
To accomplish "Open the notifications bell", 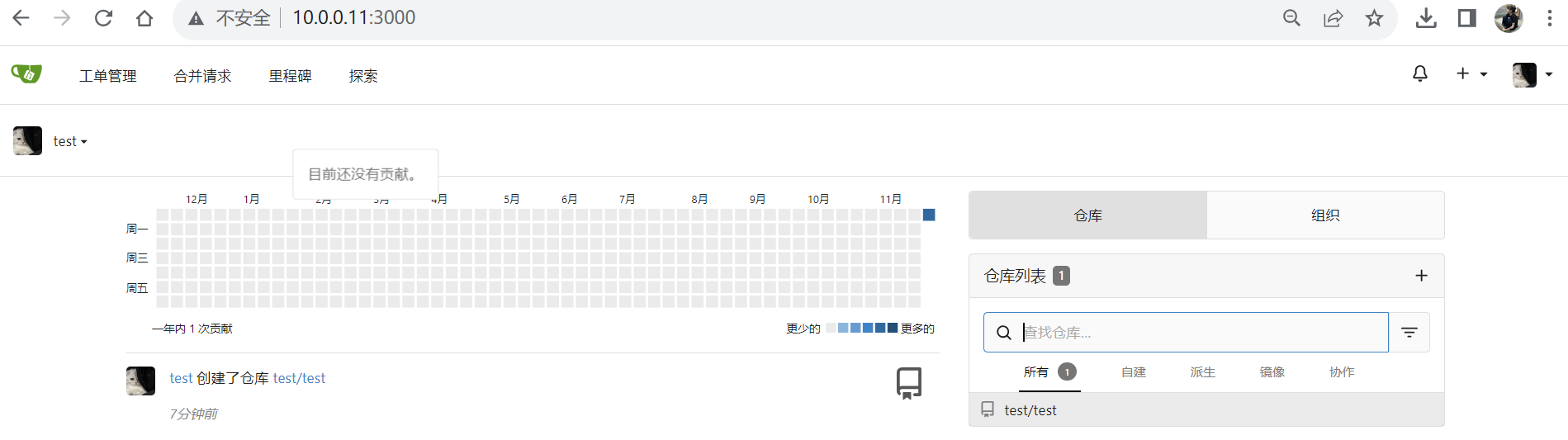I will [1420, 74].
